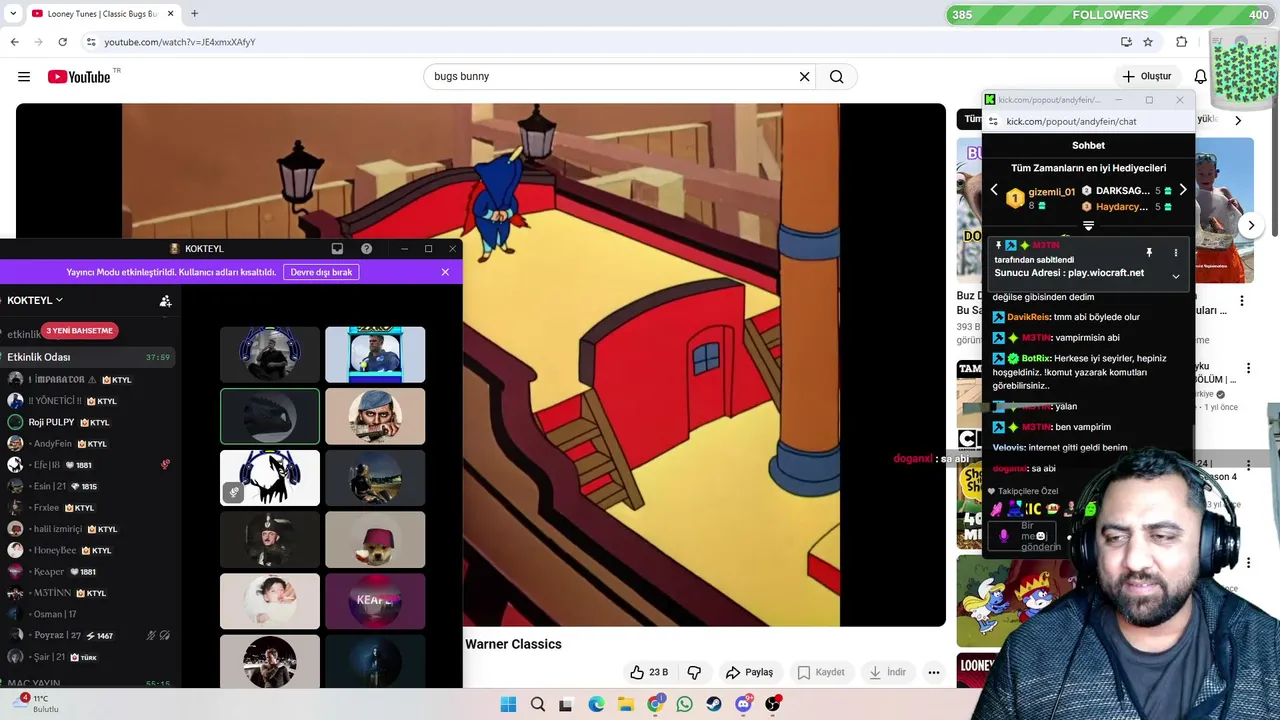Open File Explorer from taskbar
Screen dimensions: 1280x720
click(626, 704)
